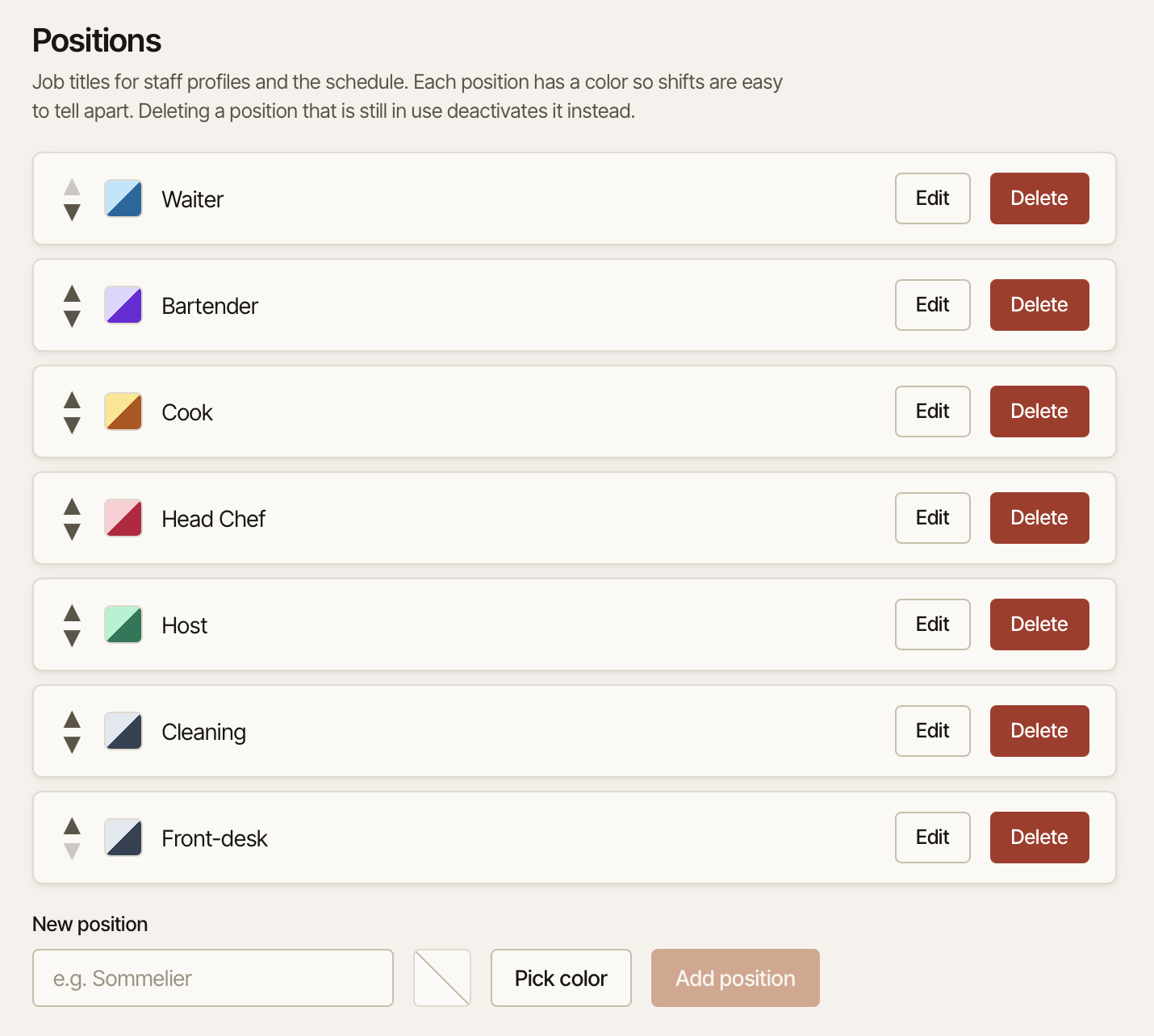Move Waiter position down
This screenshot has width=1154, height=1036.
[x=72, y=212]
